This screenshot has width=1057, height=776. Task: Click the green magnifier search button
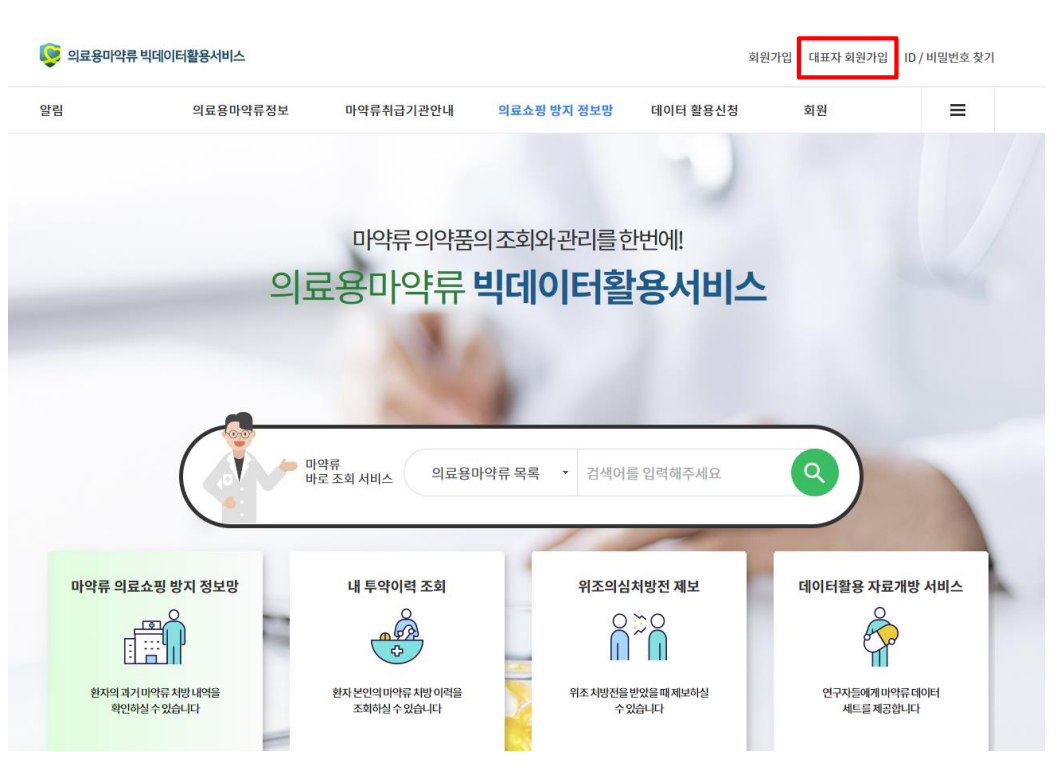(x=814, y=473)
